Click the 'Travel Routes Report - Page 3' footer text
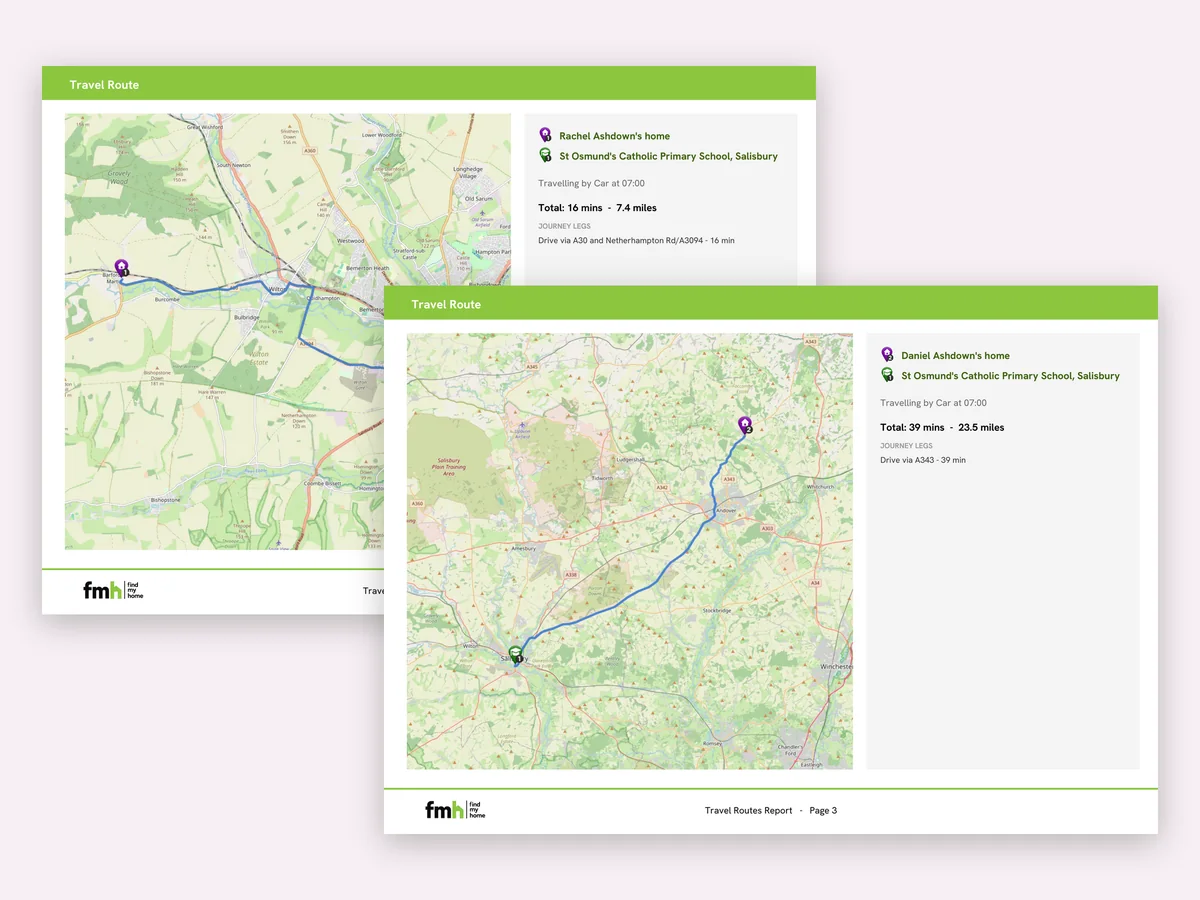Screen dimensions: 1200x900 (x=771, y=811)
